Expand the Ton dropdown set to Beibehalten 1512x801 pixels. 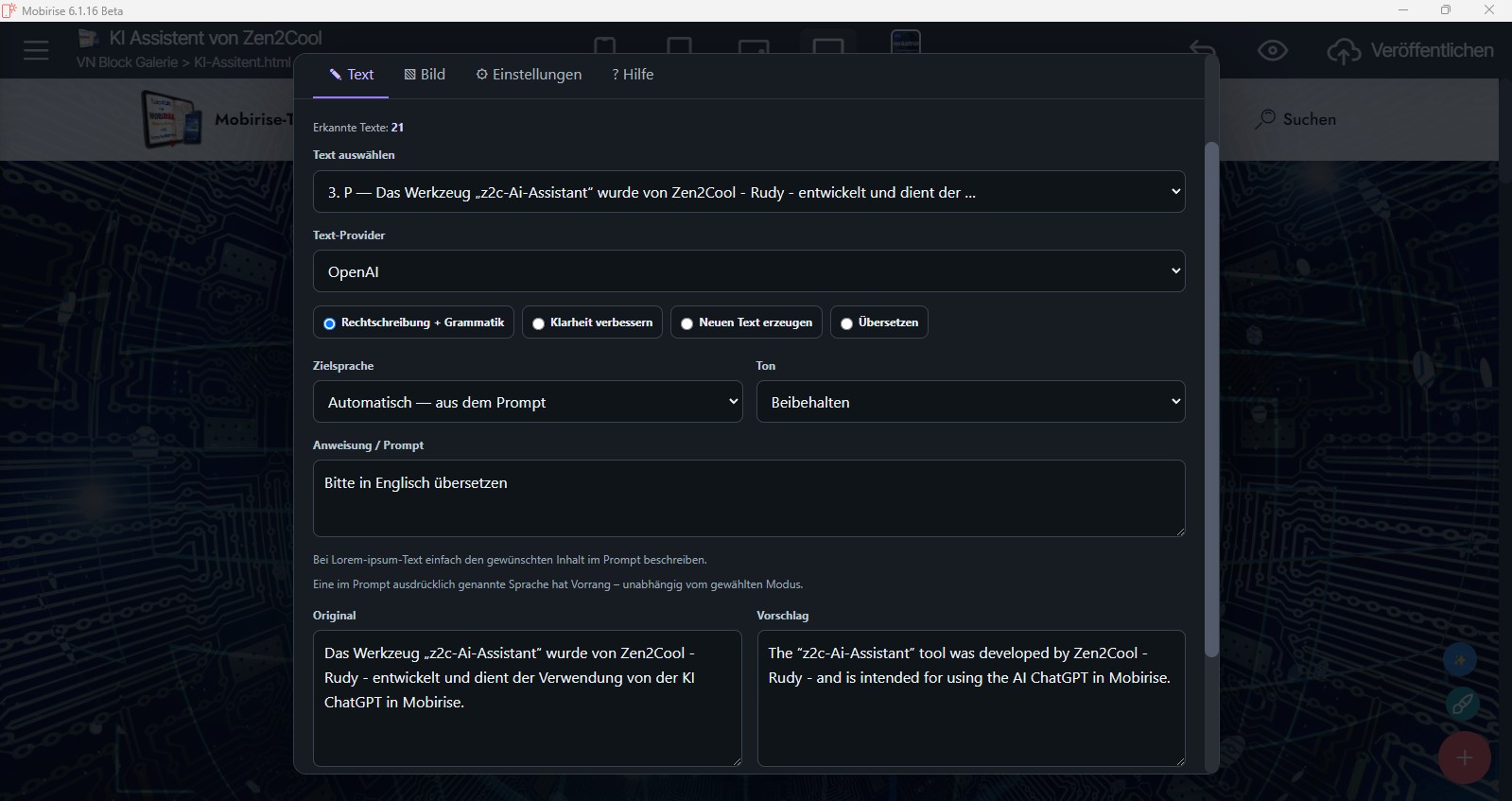[970, 402]
